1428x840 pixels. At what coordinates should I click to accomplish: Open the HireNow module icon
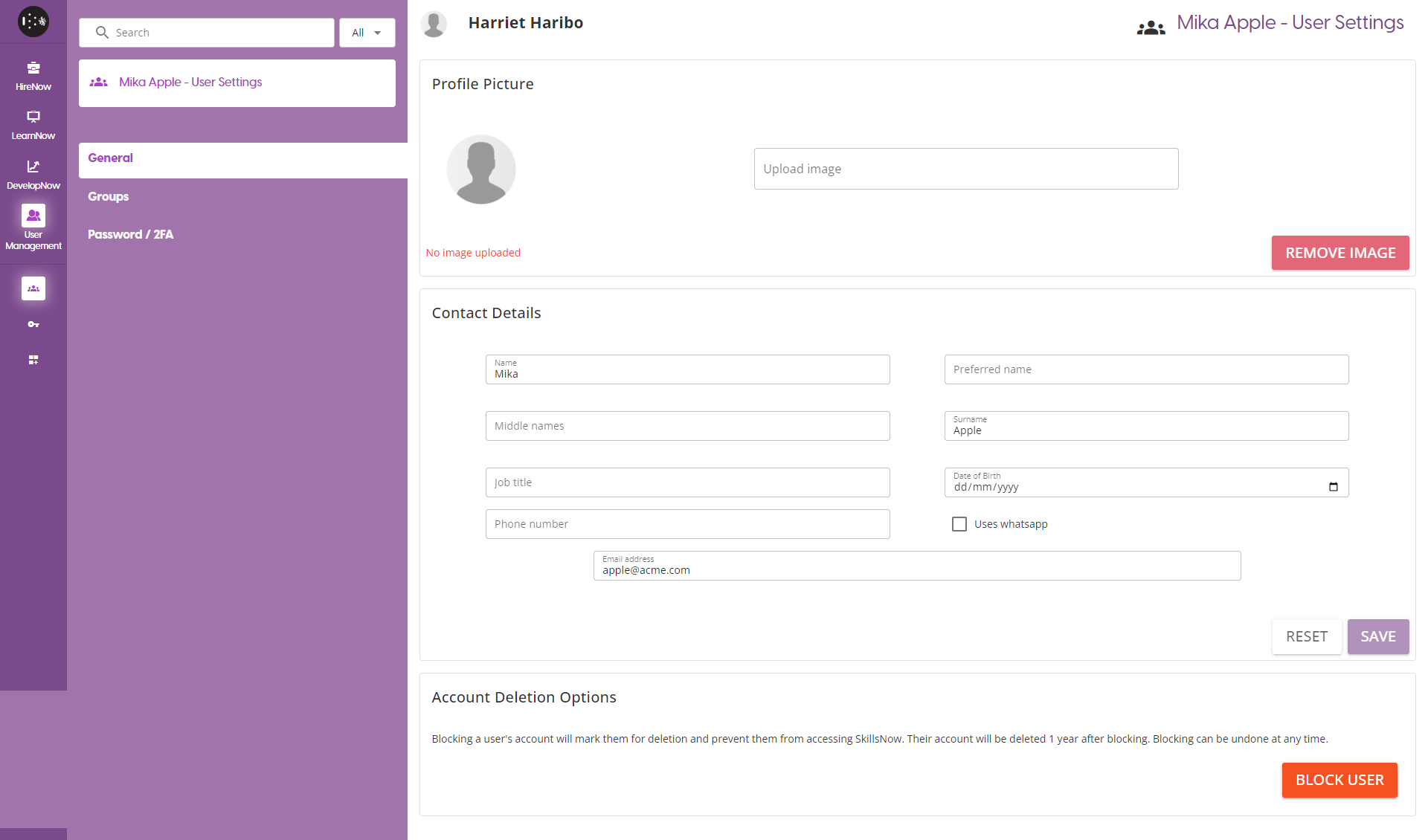coord(33,75)
